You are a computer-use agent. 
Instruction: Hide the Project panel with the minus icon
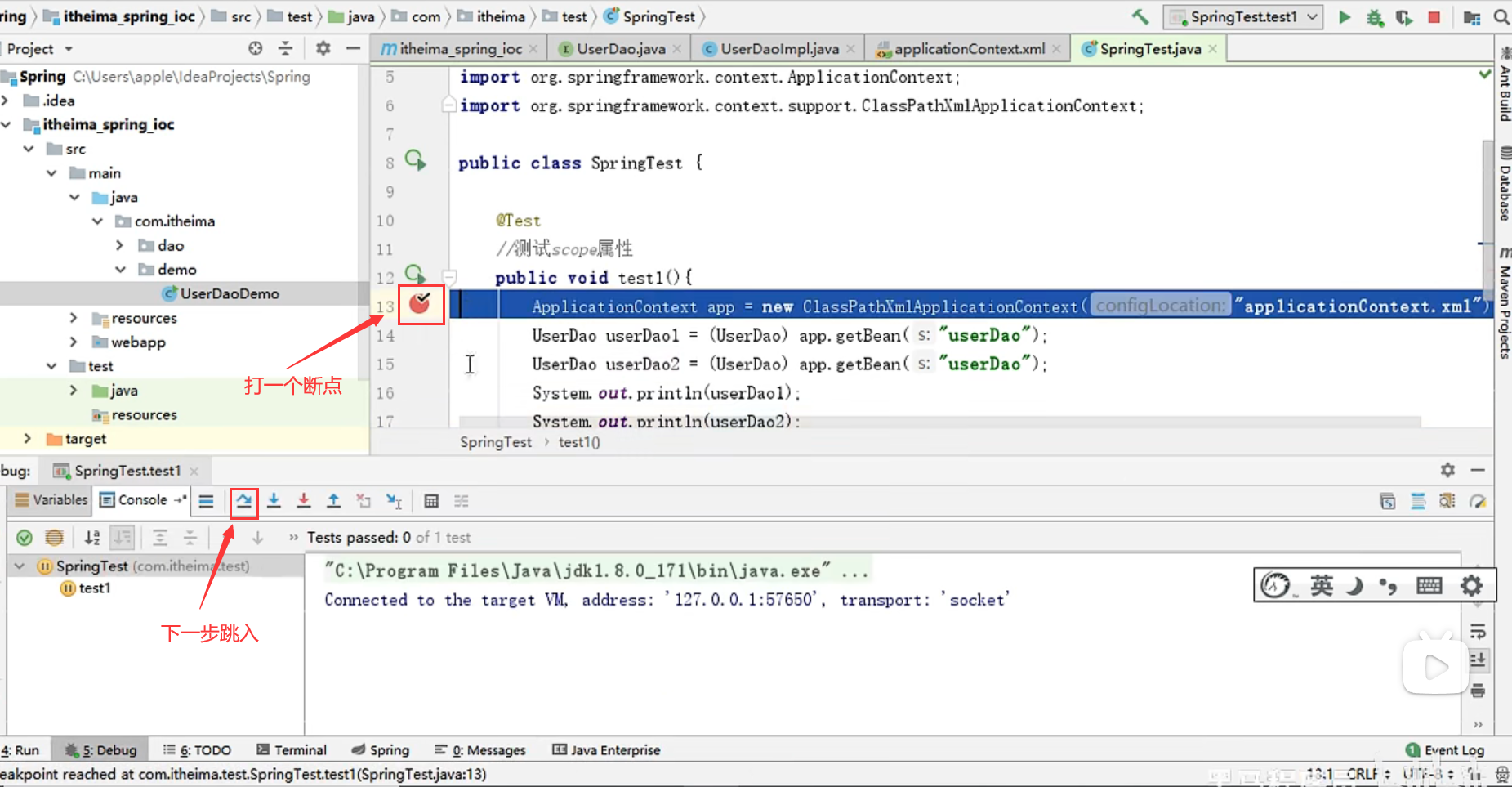click(353, 48)
